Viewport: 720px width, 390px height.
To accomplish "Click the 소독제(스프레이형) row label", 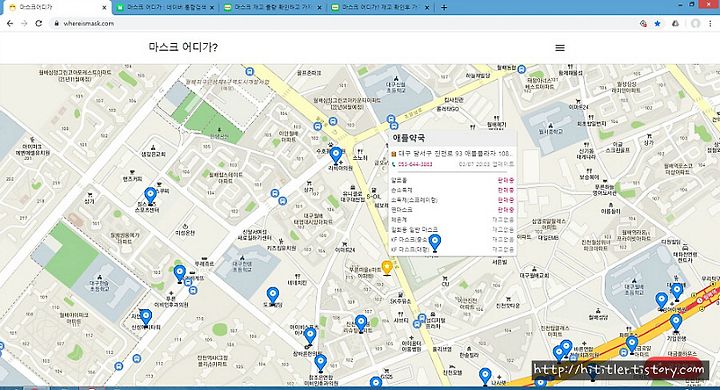I will coord(414,200).
